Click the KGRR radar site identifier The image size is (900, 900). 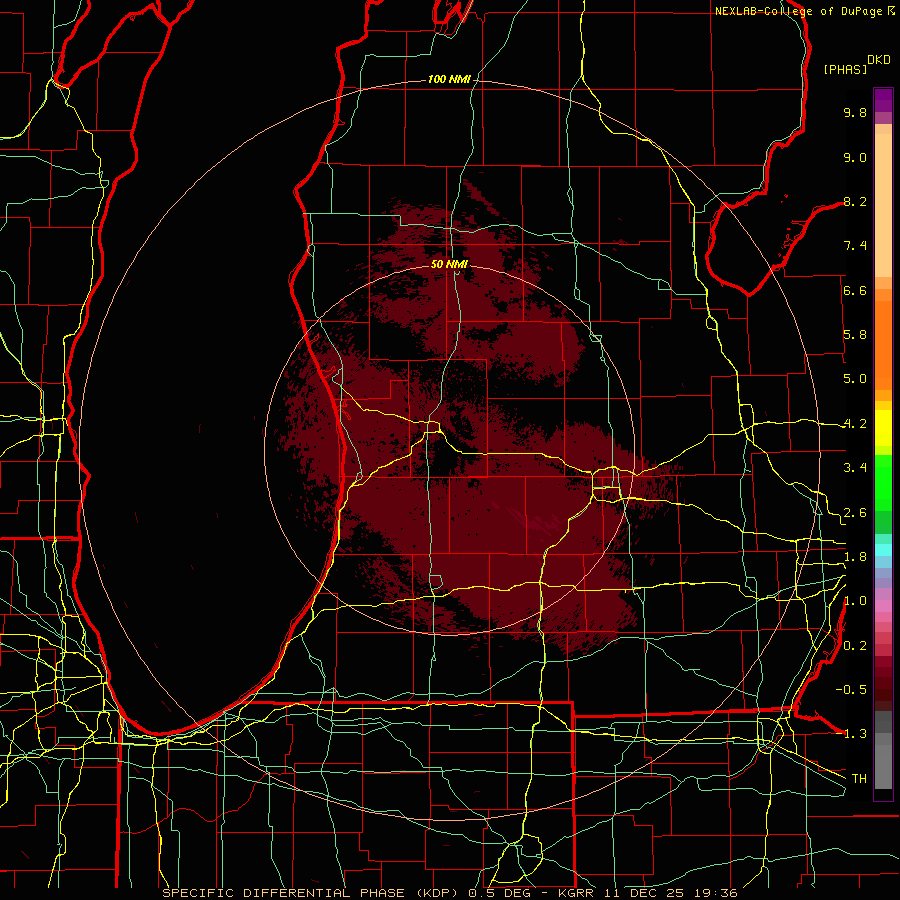tap(577, 893)
